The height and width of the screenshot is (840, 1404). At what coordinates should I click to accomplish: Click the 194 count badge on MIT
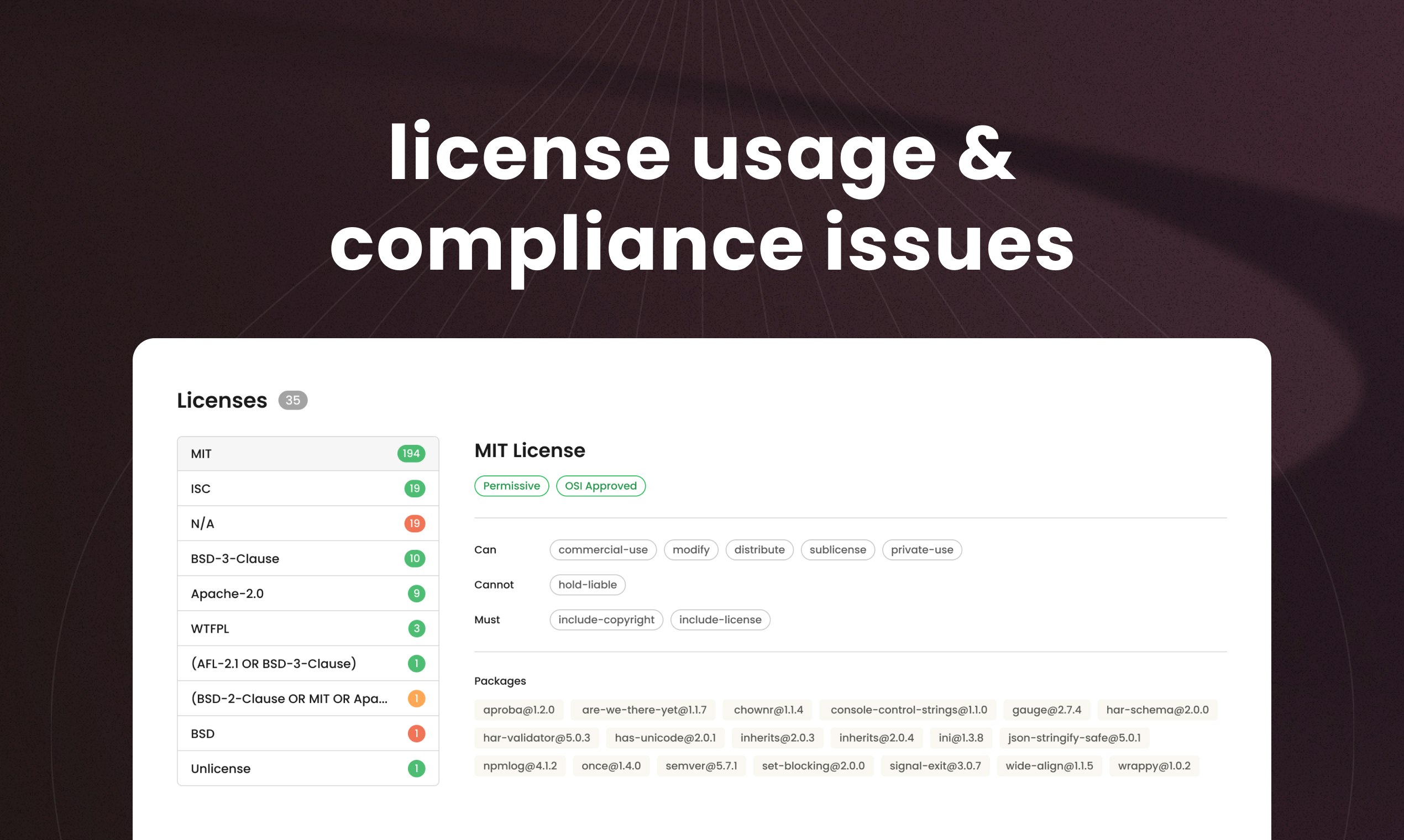point(412,453)
